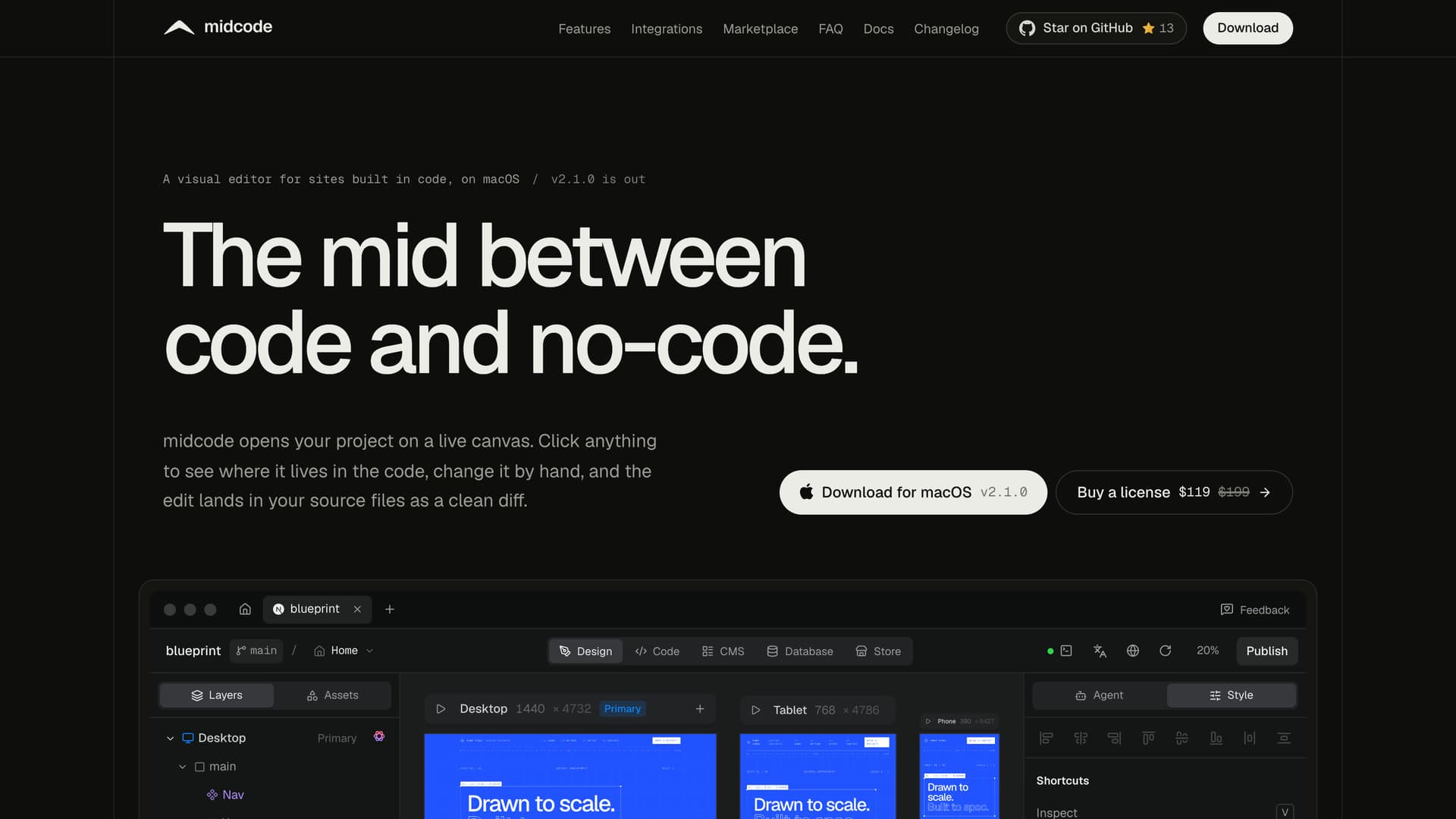Add a new tab next to blueprint

point(390,609)
